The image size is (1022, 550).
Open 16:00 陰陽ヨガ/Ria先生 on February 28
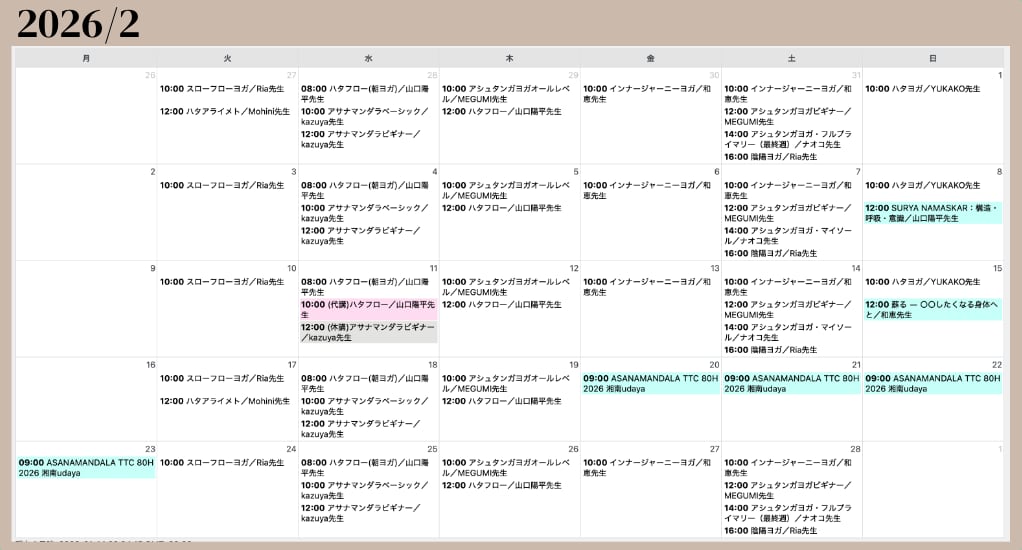pos(770,531)
